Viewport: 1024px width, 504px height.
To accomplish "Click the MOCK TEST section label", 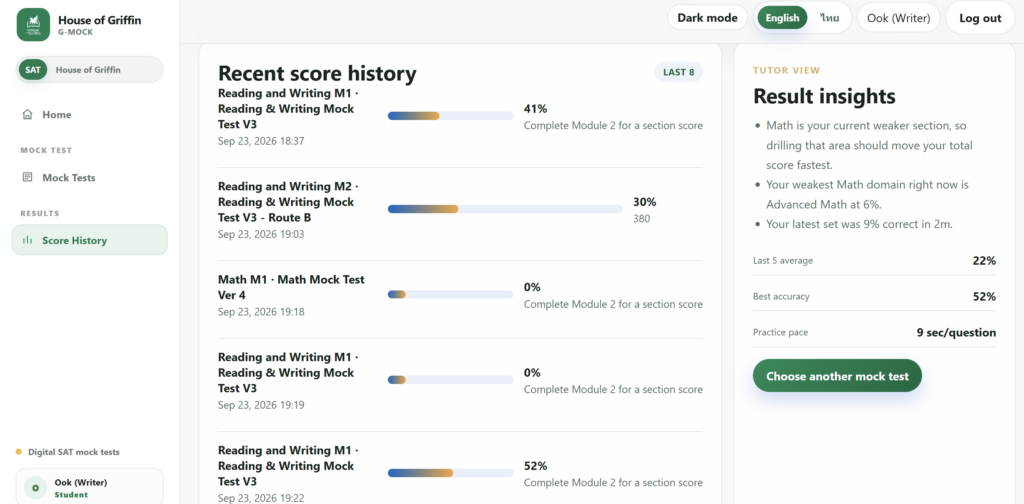I will click(46, 150).
